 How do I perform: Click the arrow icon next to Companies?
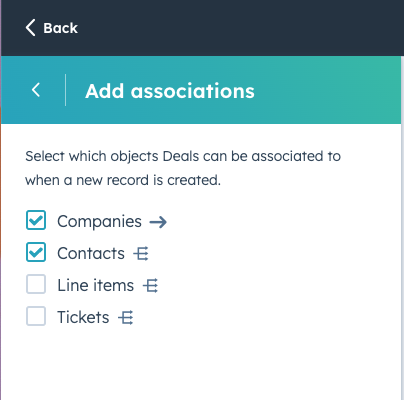pyautogui.click(x=158, y=222)
